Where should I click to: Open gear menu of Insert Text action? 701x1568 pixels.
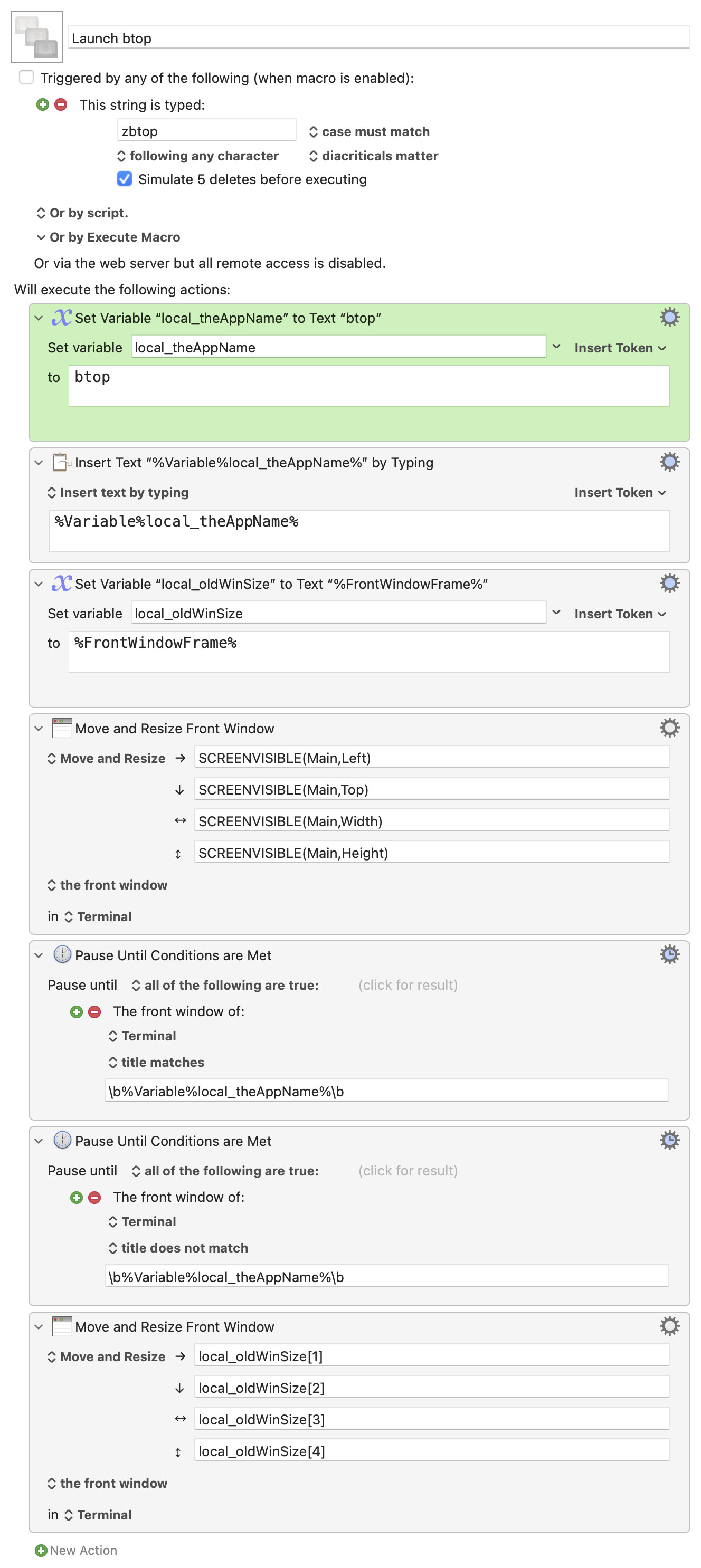pos(669,462)
